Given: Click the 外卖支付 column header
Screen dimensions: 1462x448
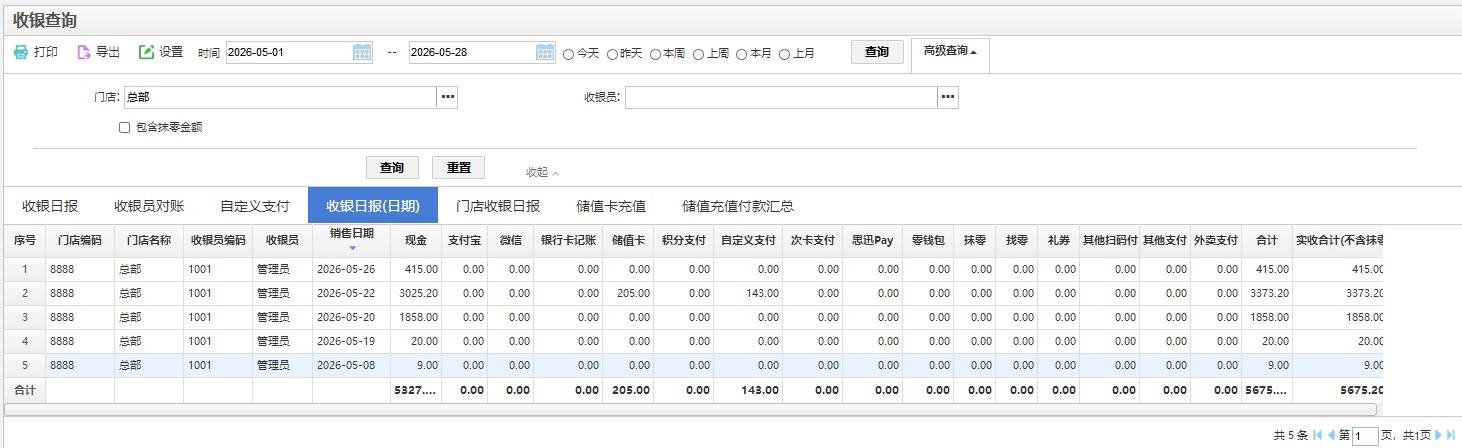Looking at the screenshot, I should (x=1216, y=240).
